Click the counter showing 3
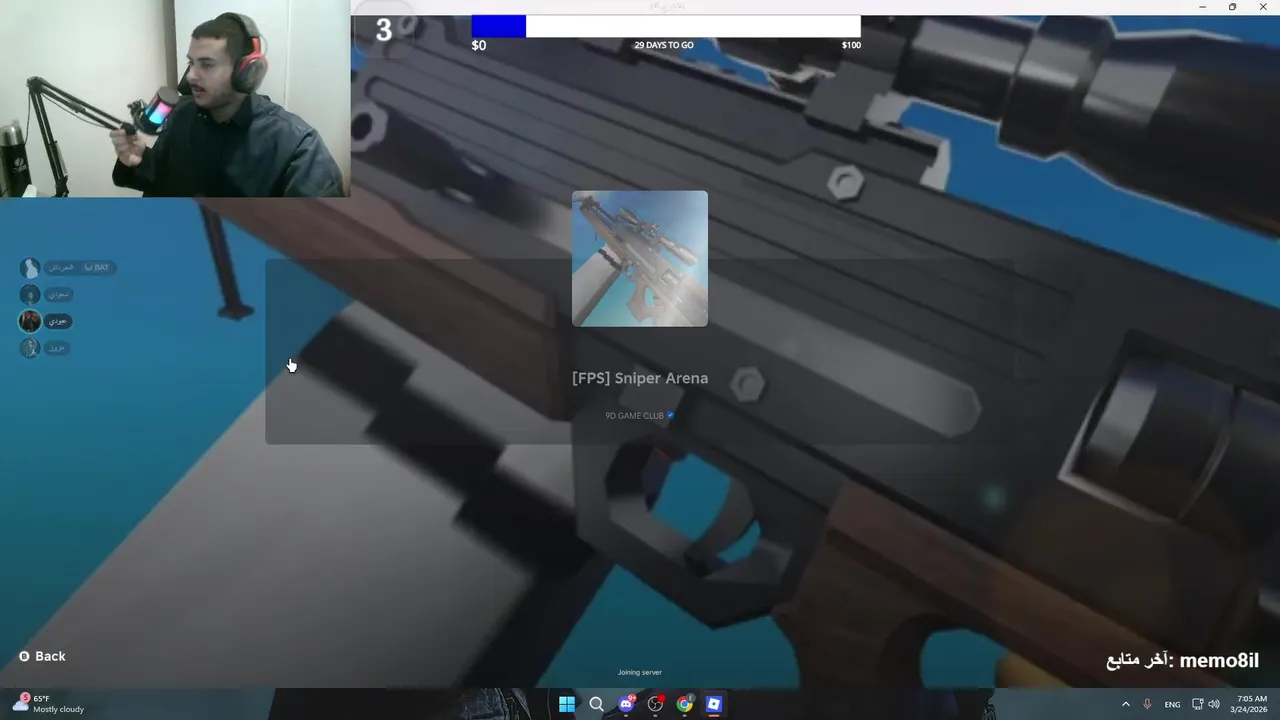Screen dimensions: 1280x720 tap(384, 30)
